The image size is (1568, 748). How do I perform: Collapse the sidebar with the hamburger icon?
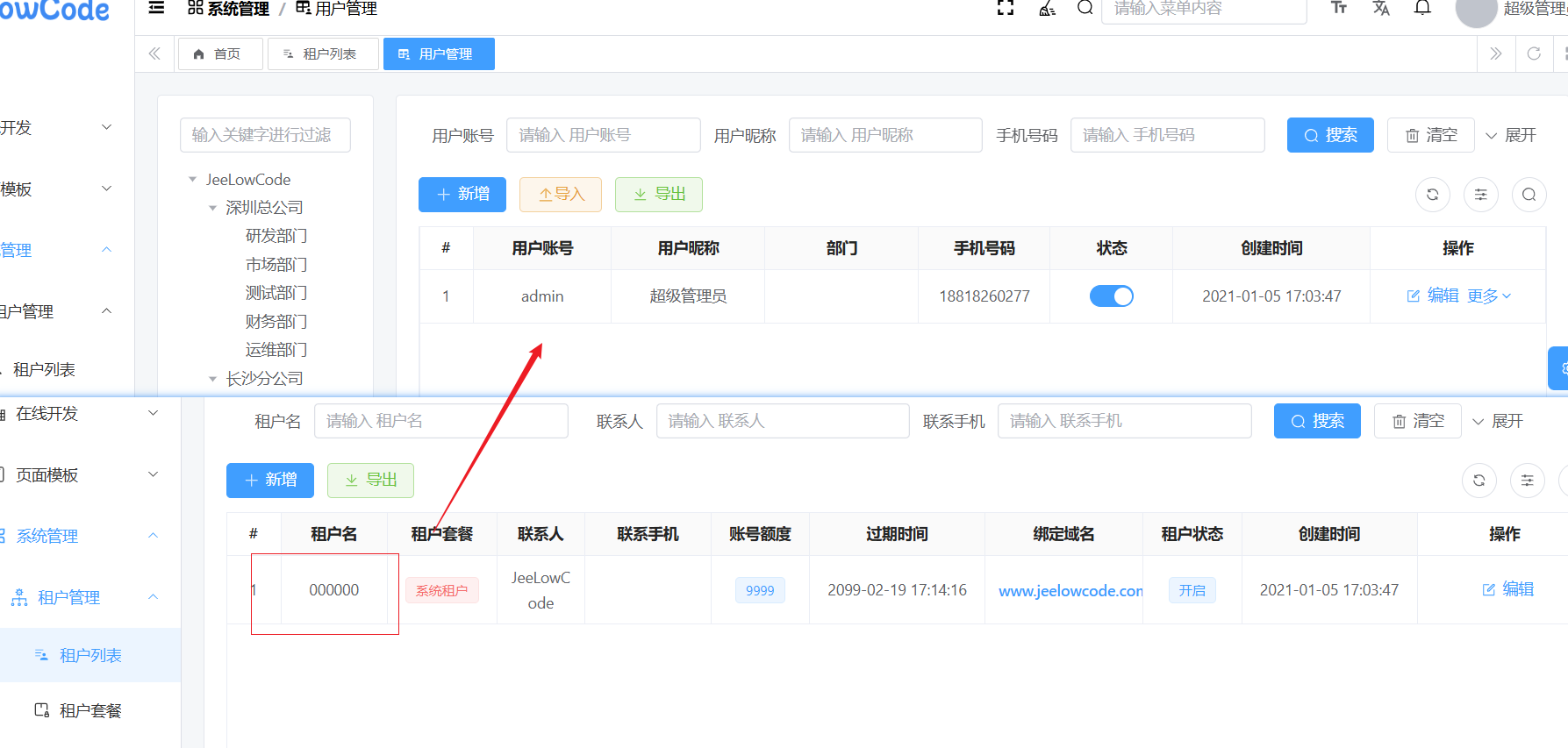156,8
